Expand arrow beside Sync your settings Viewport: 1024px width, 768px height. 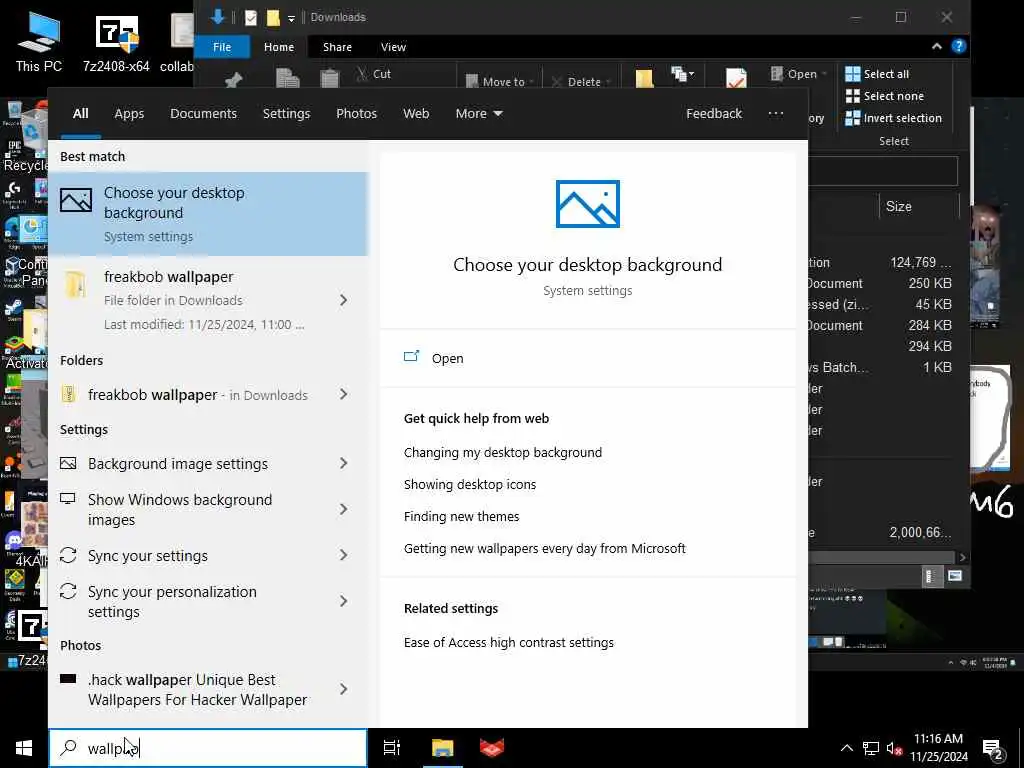344,556
